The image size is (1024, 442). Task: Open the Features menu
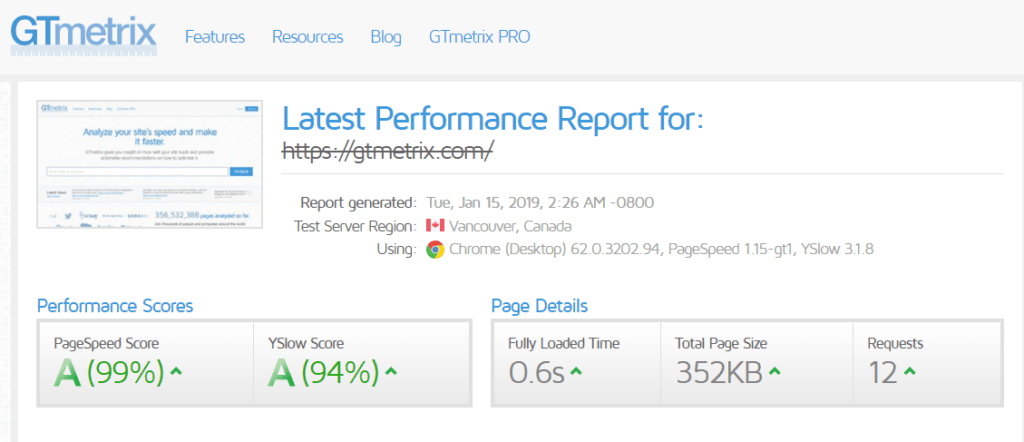215,37
